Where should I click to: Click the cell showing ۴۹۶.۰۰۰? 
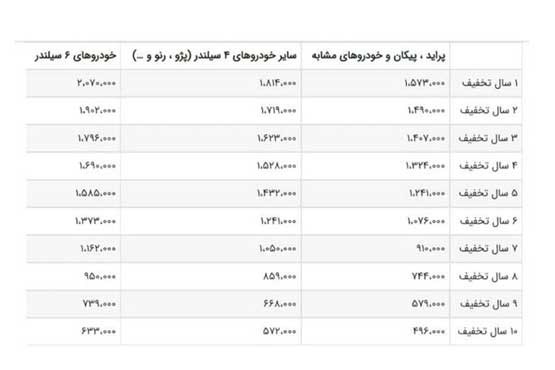[429, 331]
